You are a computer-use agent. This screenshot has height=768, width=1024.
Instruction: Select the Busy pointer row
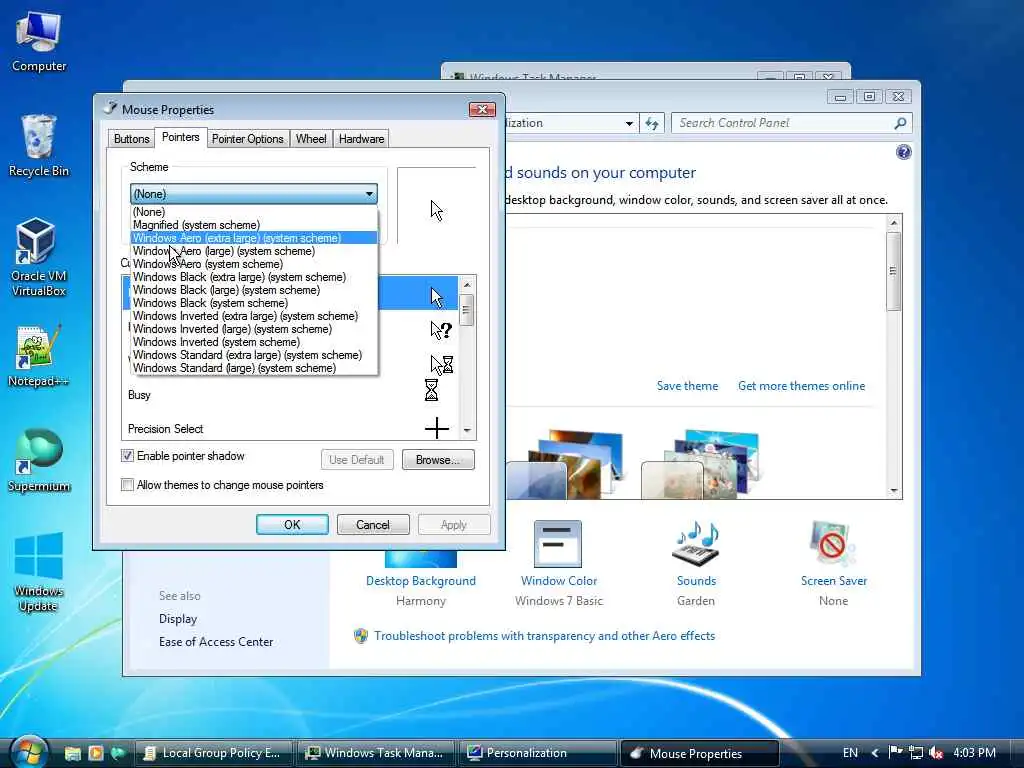tap(291, 394)
